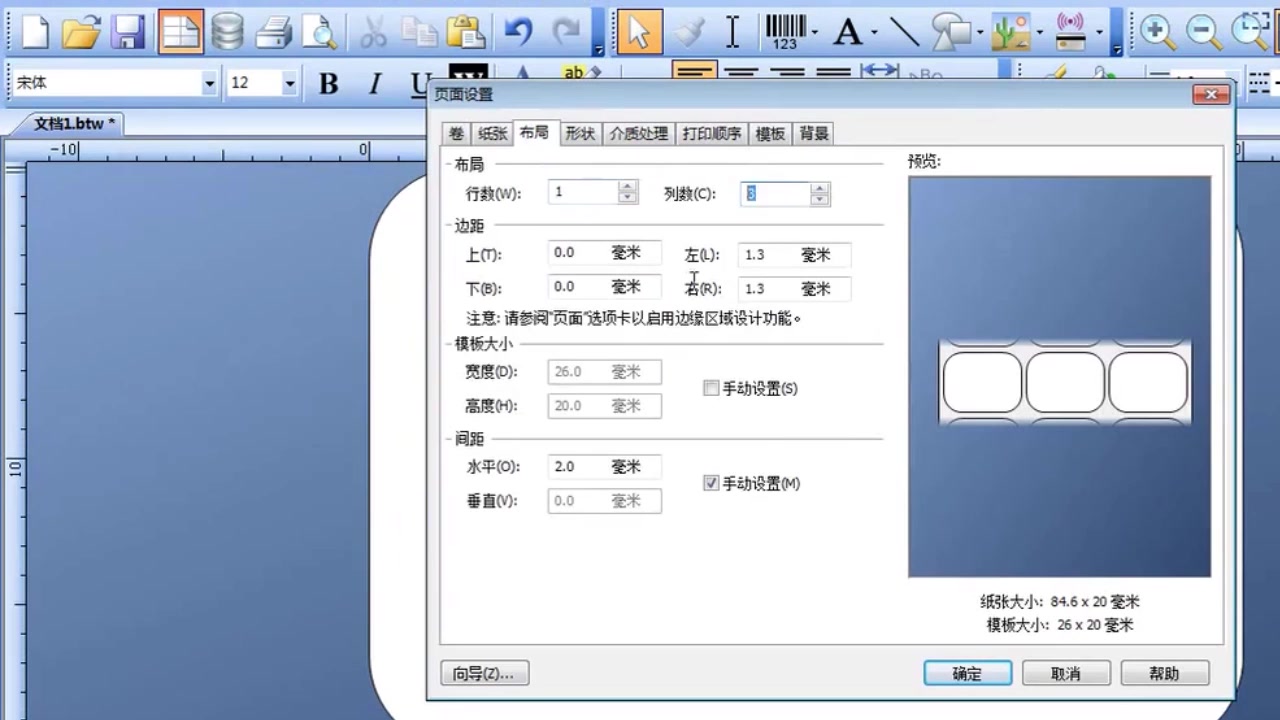The image size is (1280, 720).
Task: Open a file with the folder icon
Action: 82,32
